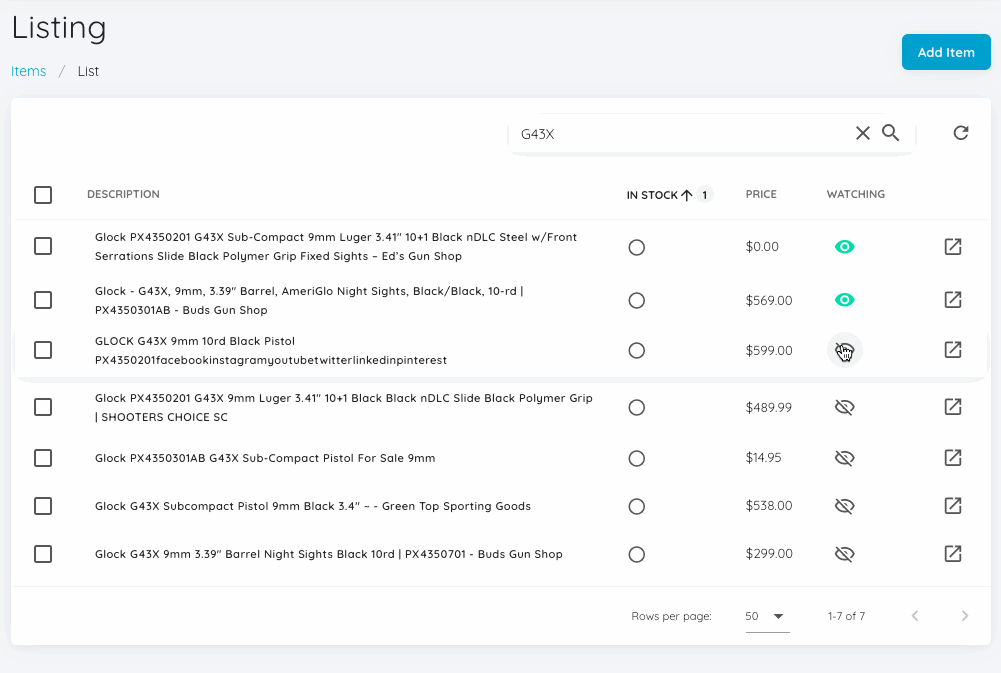
Task: Select the PX4350301AB Sub-Compact Pistol checkbox
Action: coord(43,458)
